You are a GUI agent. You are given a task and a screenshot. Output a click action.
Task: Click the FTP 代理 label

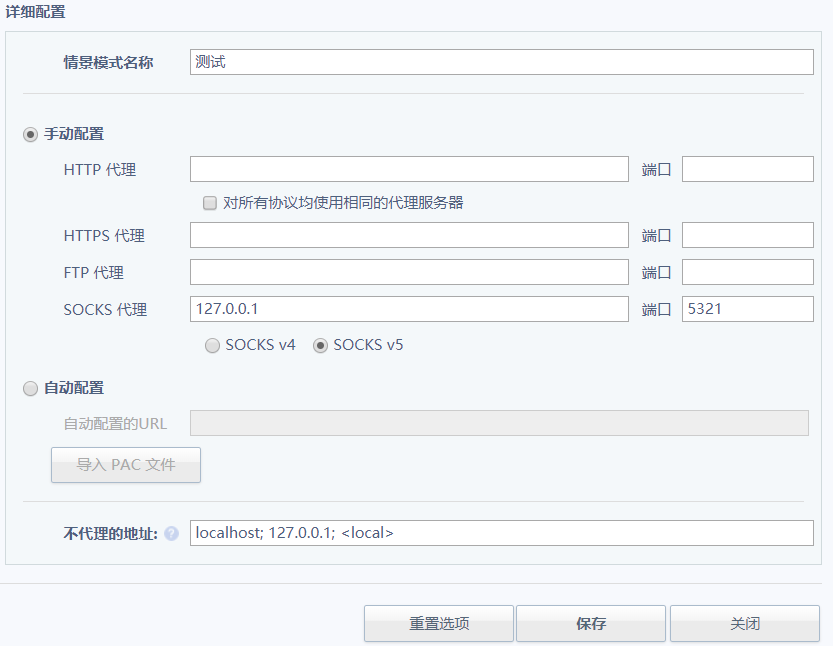coord(94,273)
